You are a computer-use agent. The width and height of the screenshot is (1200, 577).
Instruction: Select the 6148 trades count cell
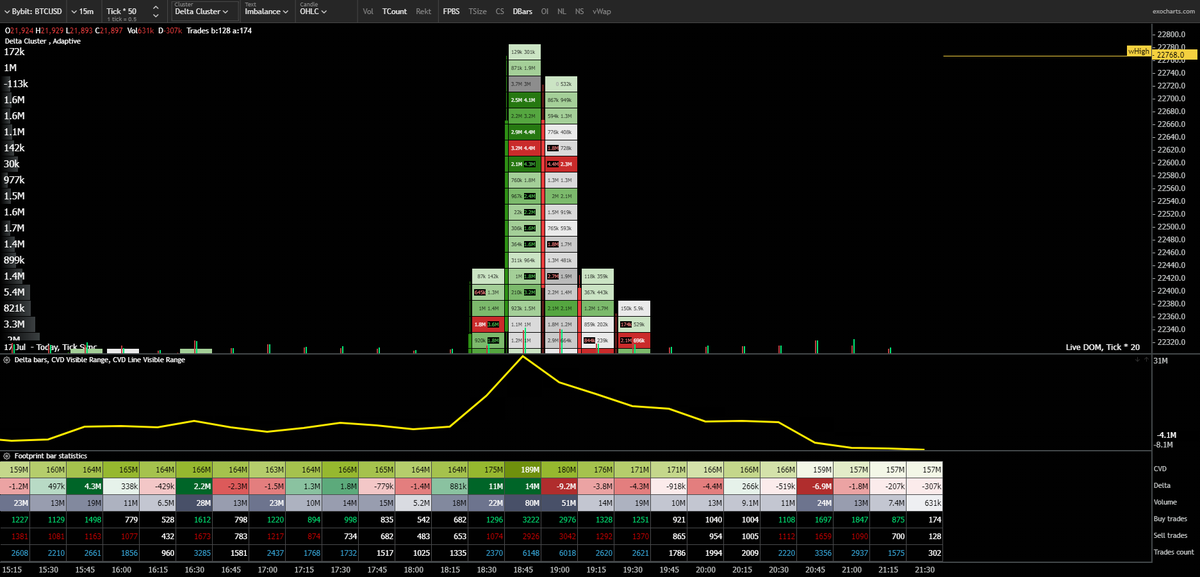523,552
